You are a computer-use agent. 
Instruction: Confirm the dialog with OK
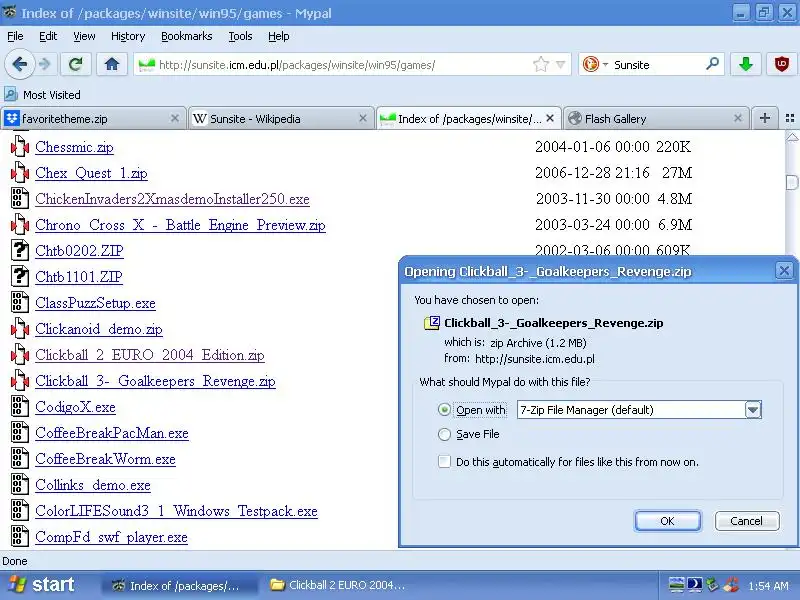point(667,521)
